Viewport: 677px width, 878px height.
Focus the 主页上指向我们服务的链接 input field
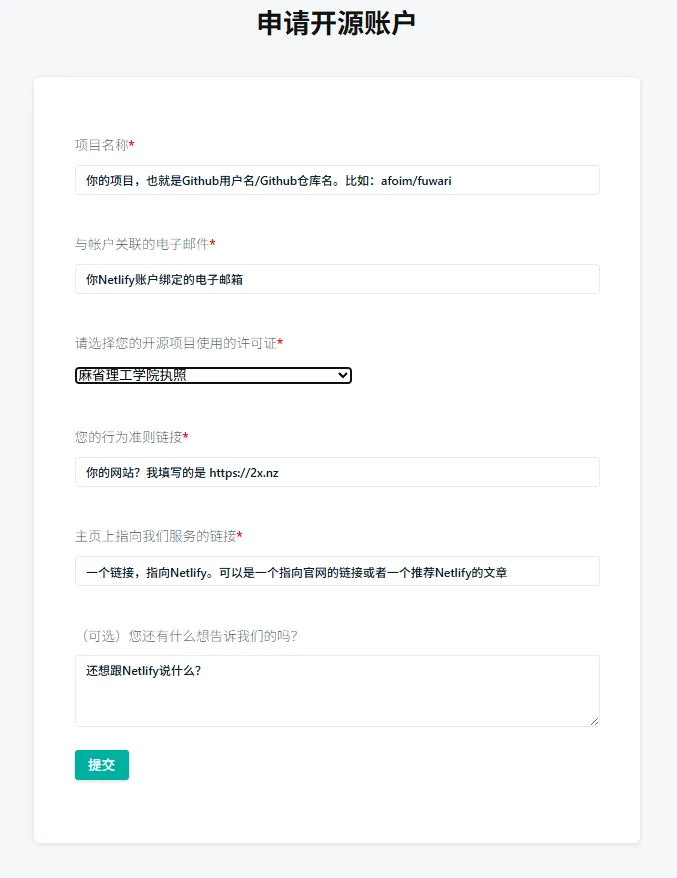click(x=337, y=571)
